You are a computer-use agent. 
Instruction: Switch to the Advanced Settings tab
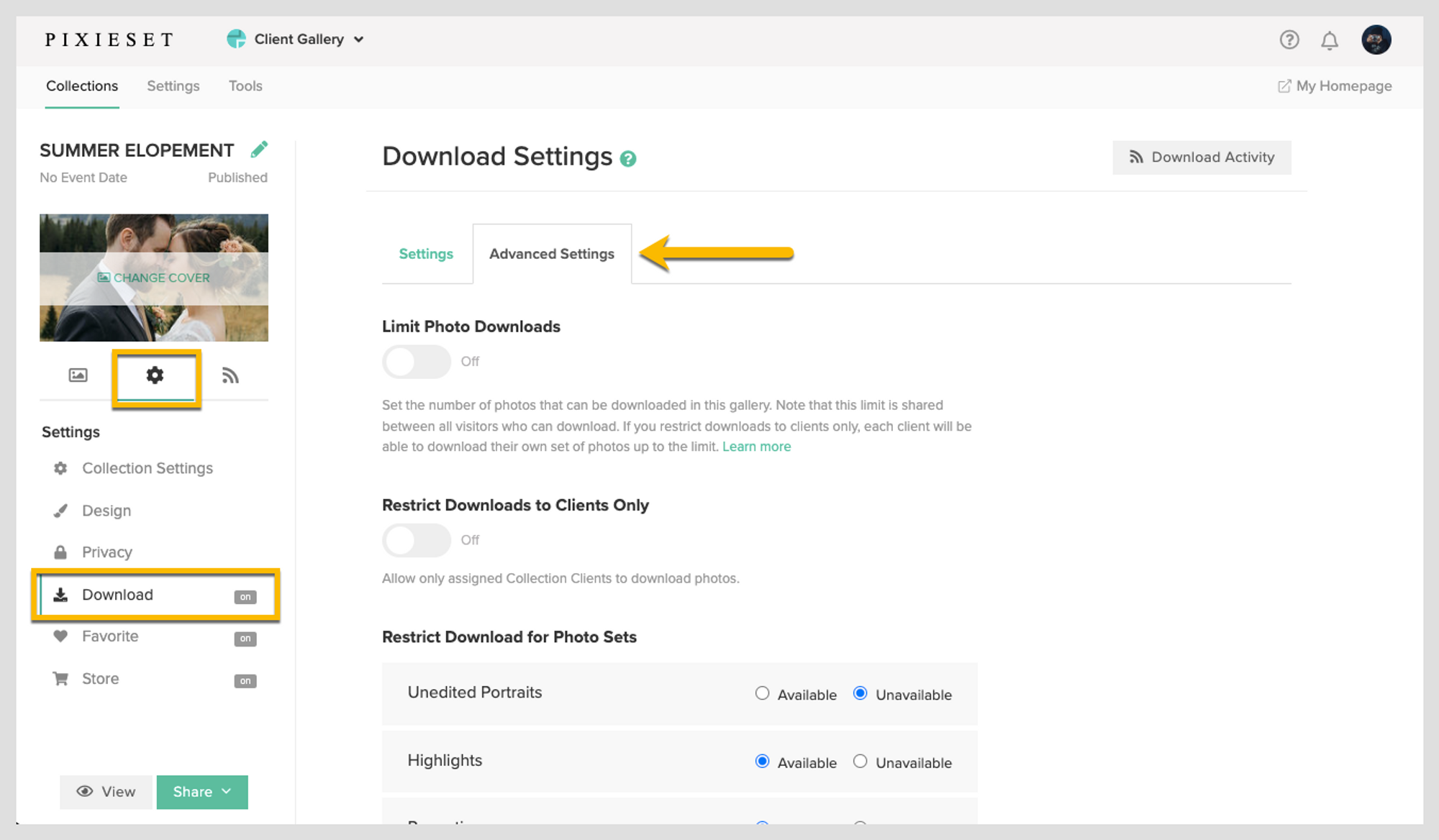point(552,253)
